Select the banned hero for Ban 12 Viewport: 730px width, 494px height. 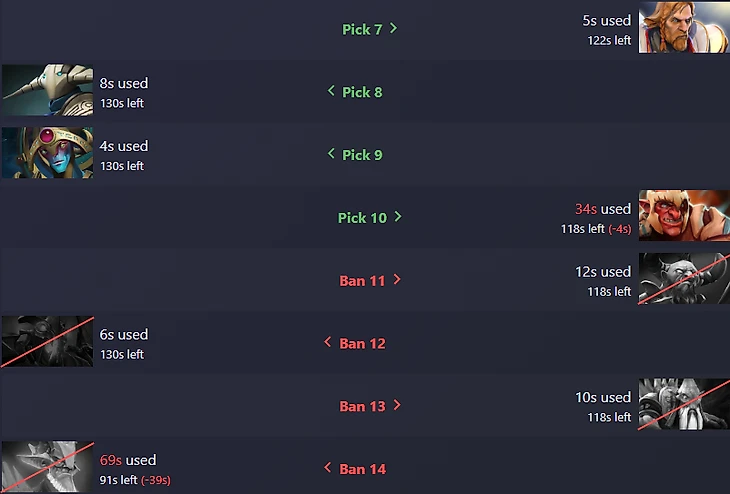[47, 342]
